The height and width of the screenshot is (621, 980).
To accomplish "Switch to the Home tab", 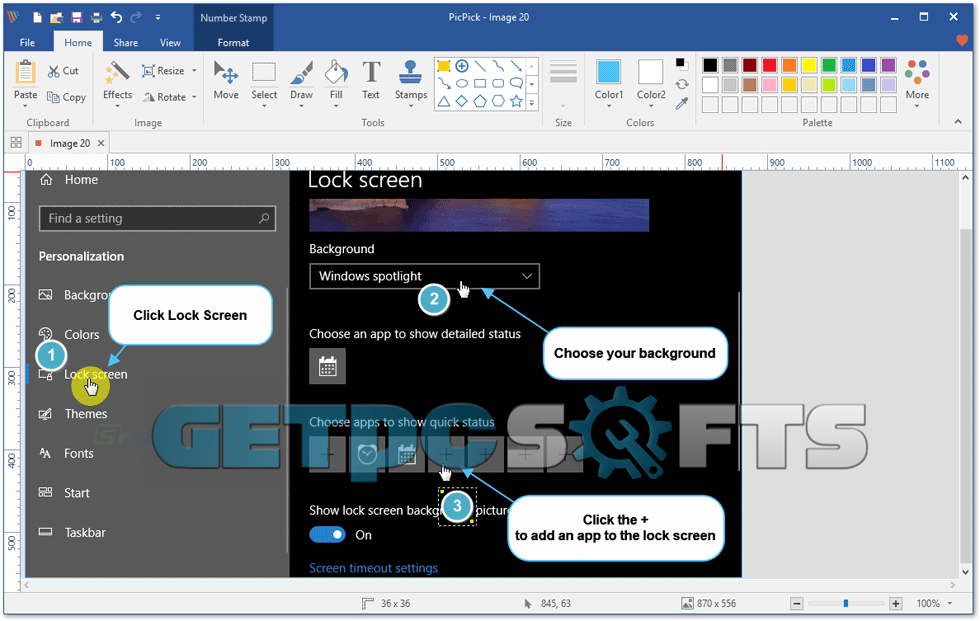I will tap(78, 42).
